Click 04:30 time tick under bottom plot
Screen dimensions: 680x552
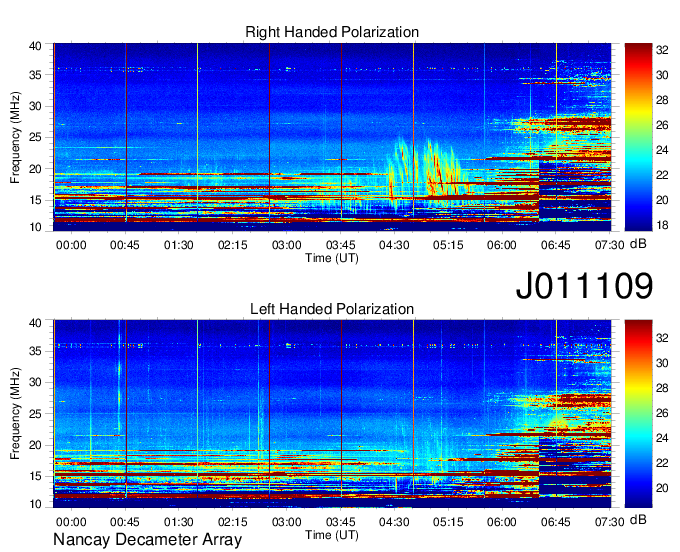pyautogui.click(x=394, y=522)
